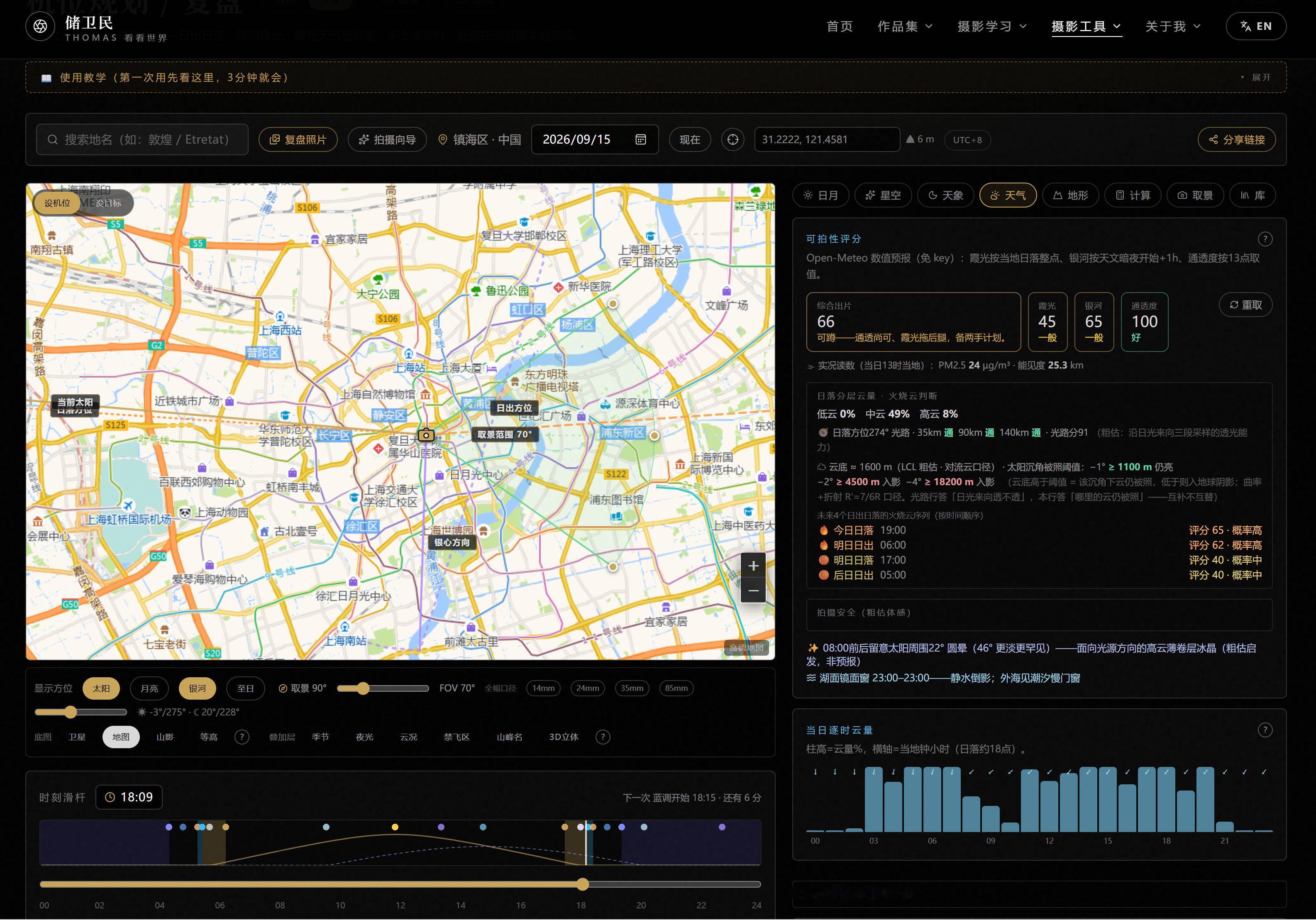Image resolution: width=1316 pixels, height=920 pixels.
Task: Click the camera position marker on map
Action: pos(426,435)
